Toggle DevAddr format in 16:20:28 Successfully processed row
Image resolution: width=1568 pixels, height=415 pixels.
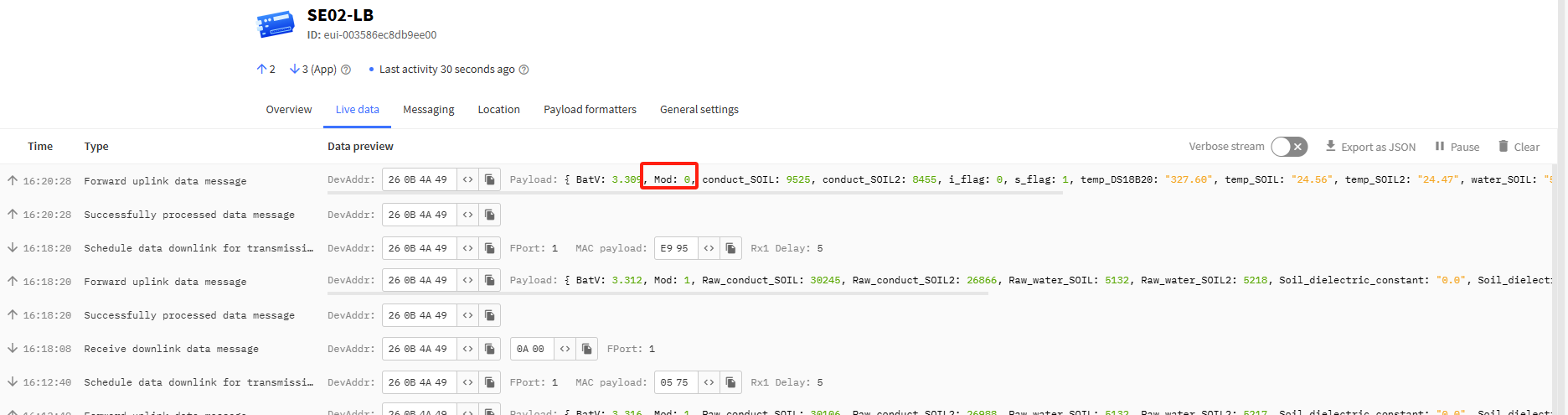click(x=467, y=215)
